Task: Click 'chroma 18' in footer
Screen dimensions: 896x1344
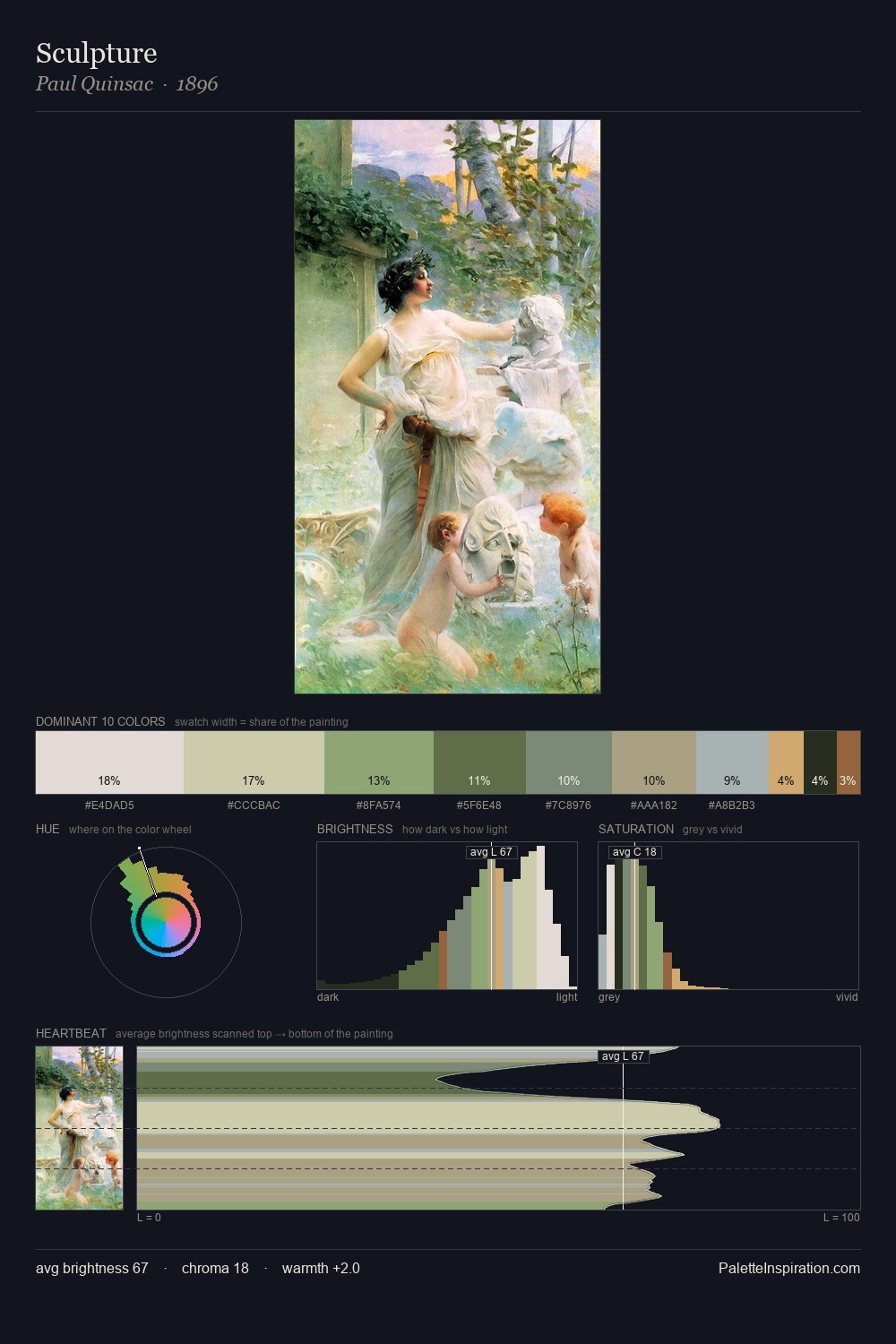Action: [x=215, y=1268]
